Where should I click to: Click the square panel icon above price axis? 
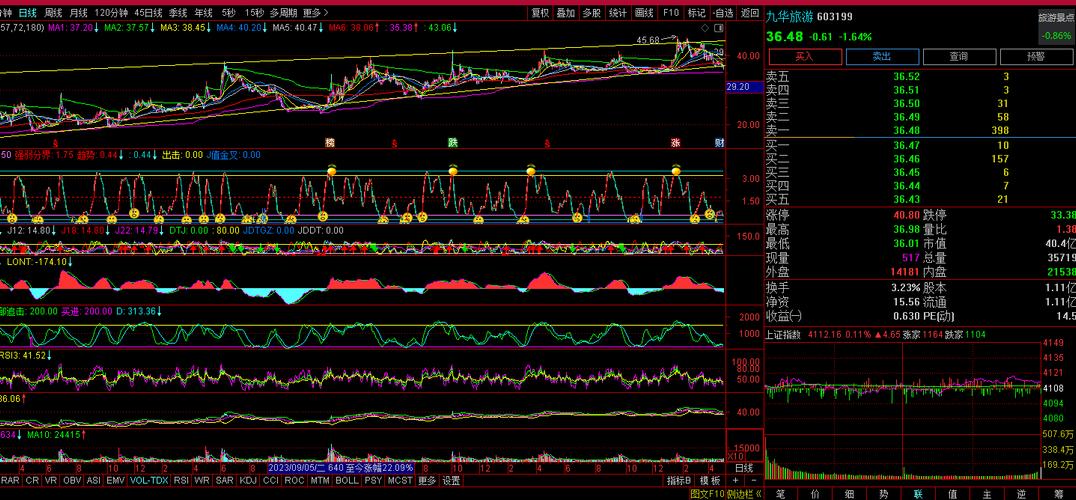[x=718, y=28]
